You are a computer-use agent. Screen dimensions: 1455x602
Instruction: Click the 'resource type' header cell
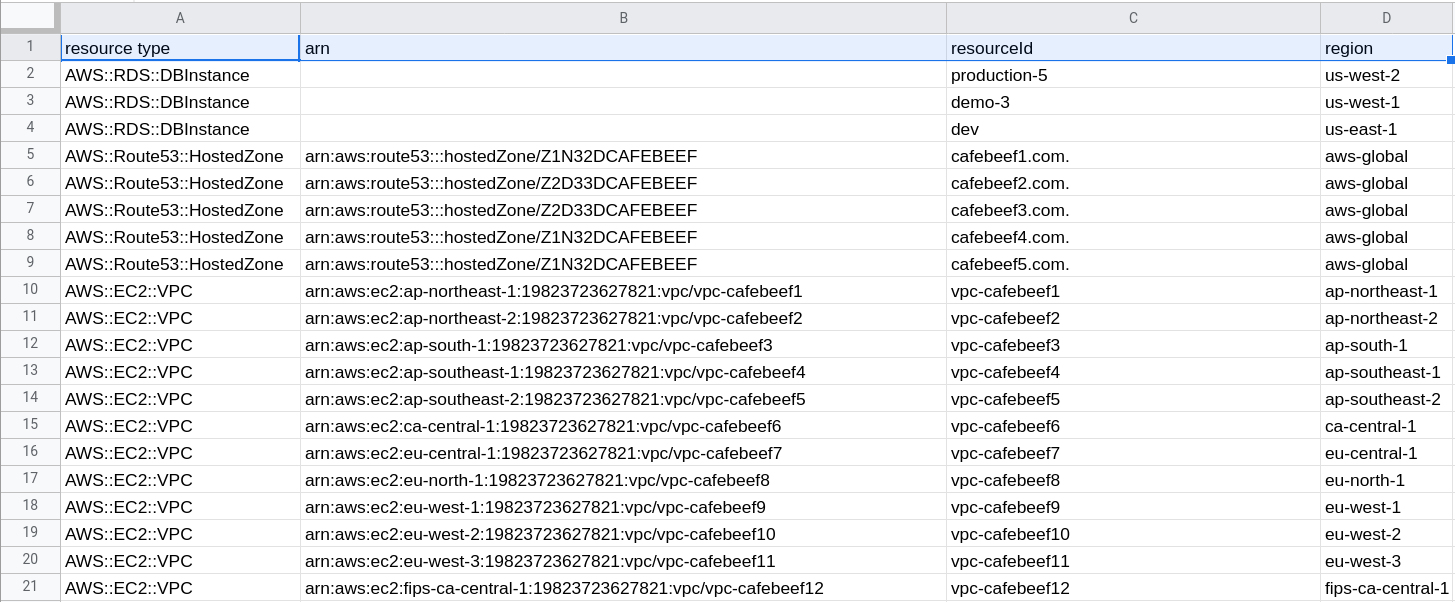coord(180,47)
